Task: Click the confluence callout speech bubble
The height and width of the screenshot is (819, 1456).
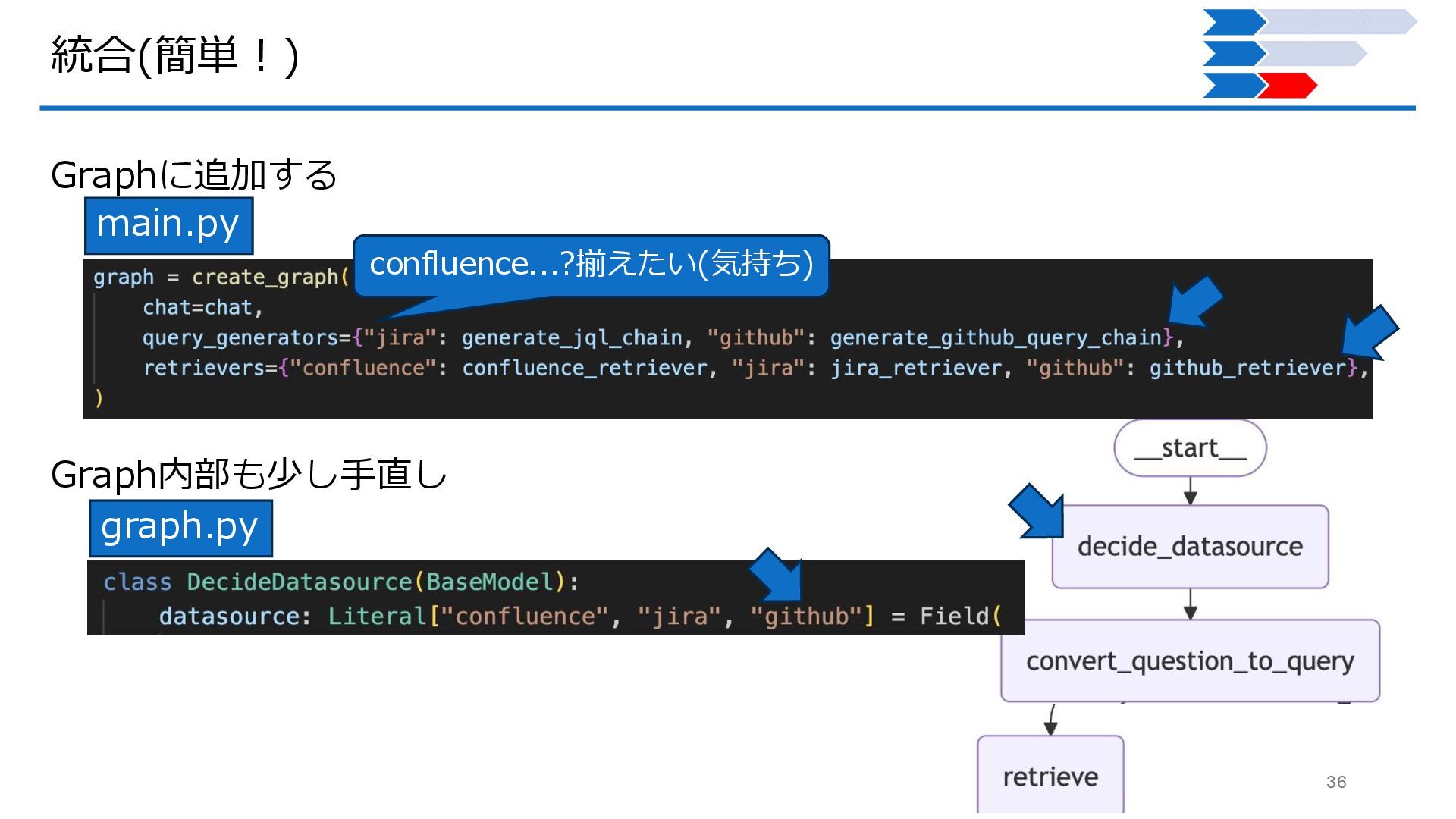Action: tap(591, 265)
